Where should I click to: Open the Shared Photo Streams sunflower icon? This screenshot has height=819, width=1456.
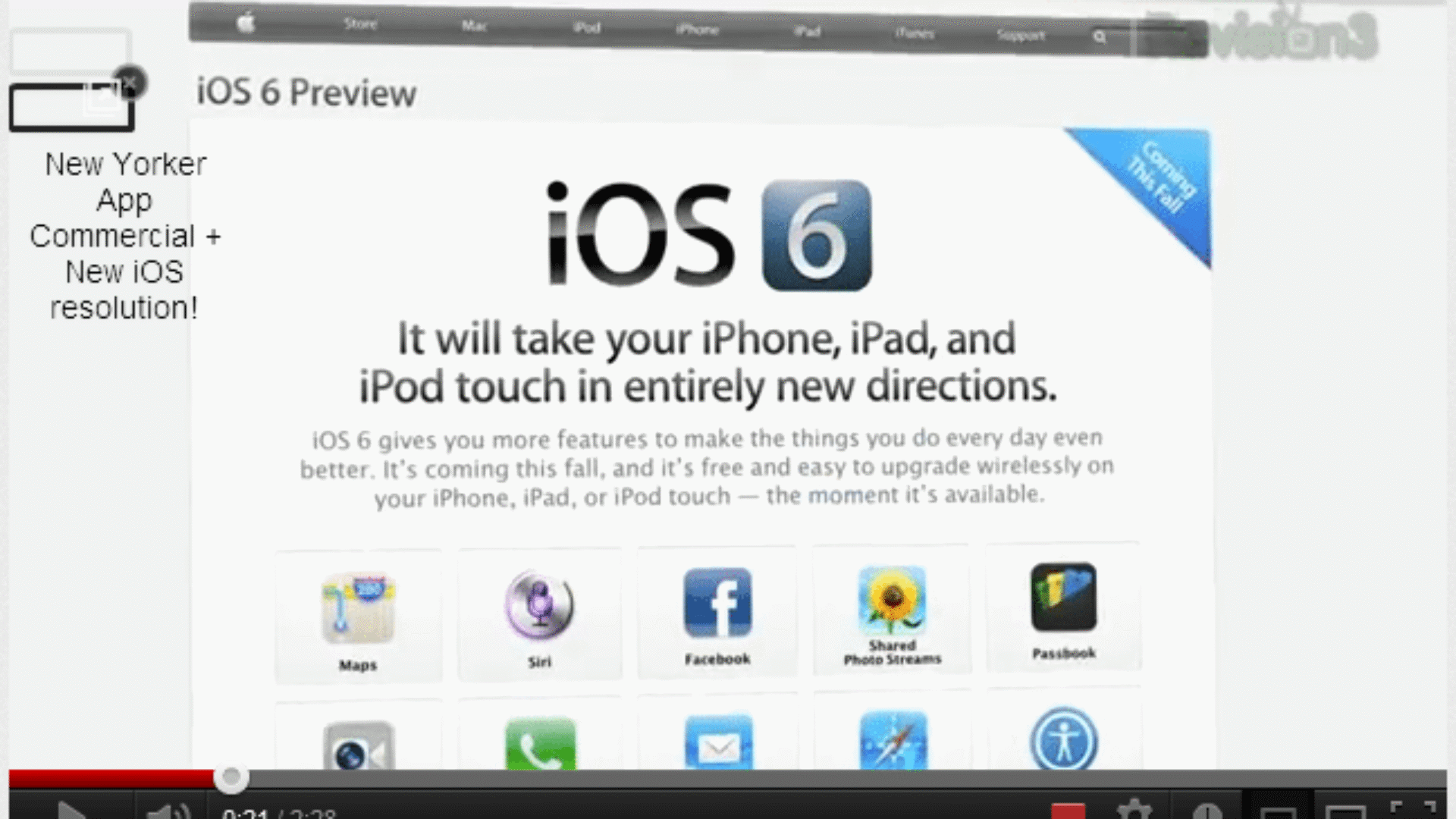(893, 599)
